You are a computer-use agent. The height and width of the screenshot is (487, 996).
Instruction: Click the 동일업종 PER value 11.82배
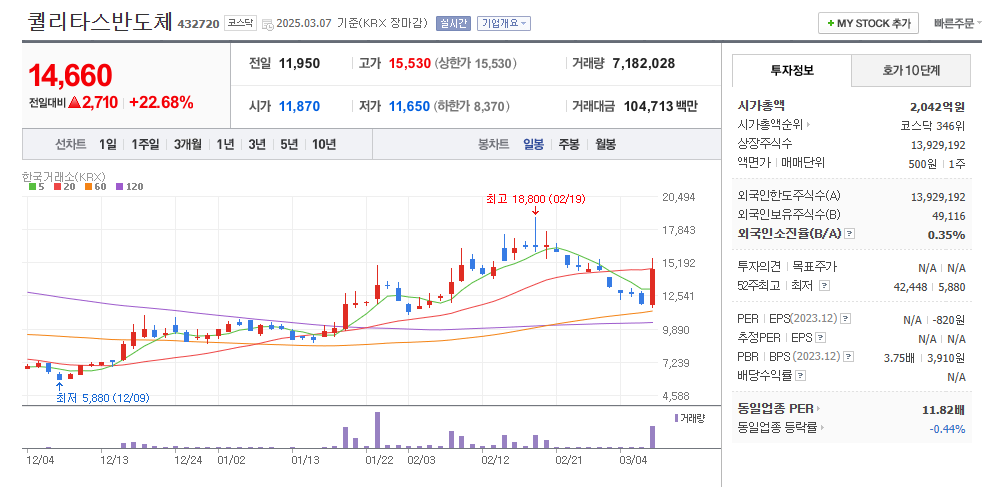point(943,409)
